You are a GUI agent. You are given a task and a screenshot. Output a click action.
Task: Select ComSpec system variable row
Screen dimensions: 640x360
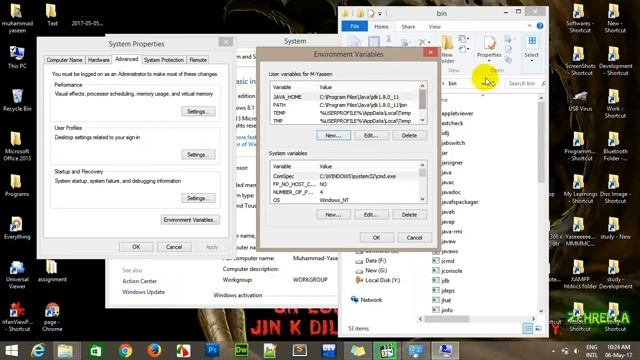[345, 176]
